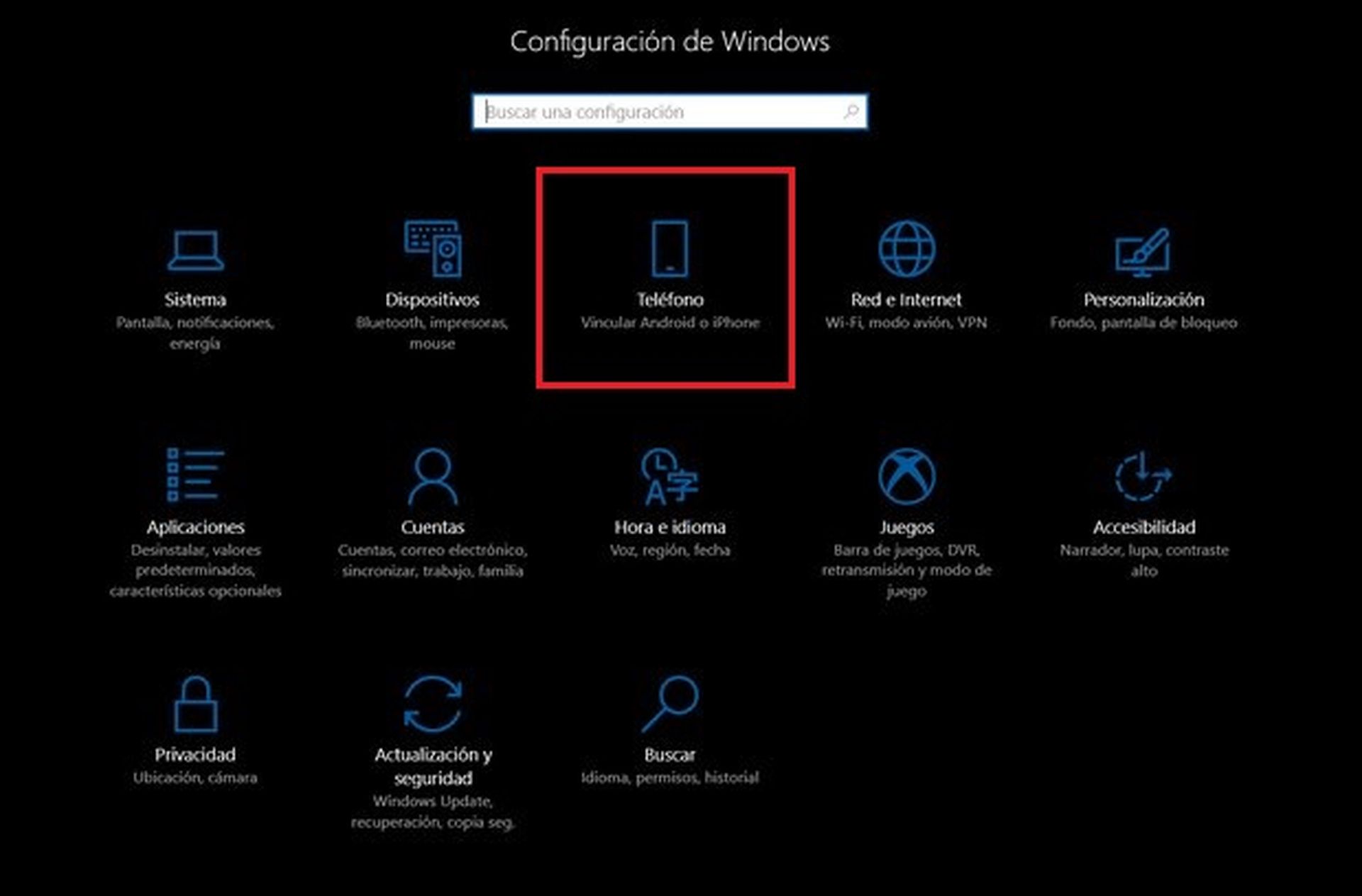
Task: Open the Red e Internet globe icon
Action: coord(907,248)
